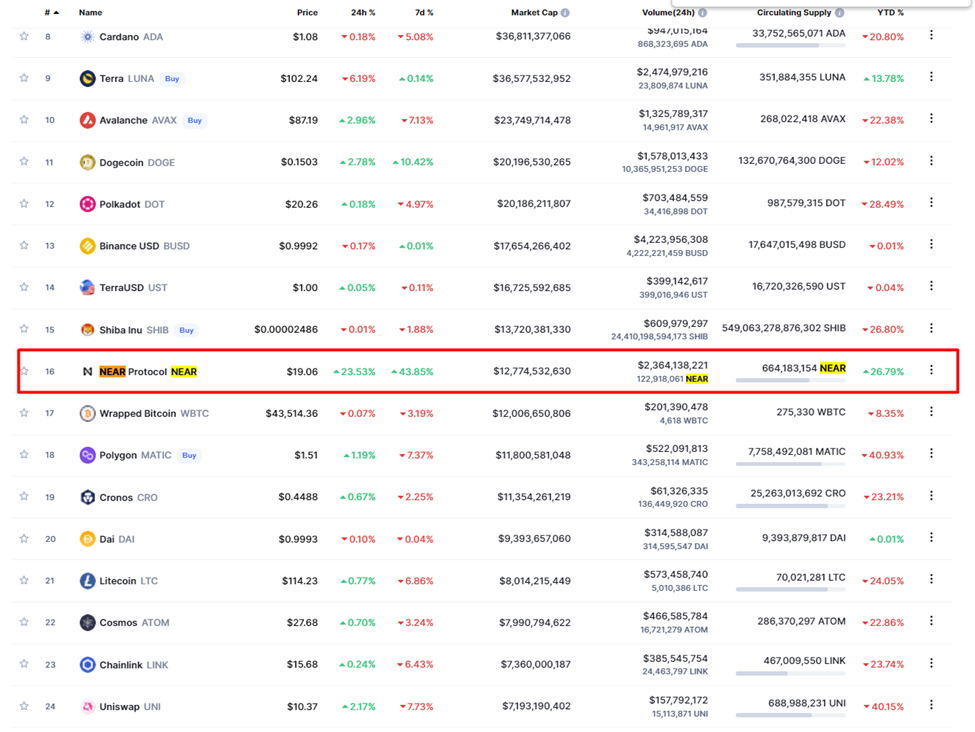Open the Uniswap logo icon
This screenshot has height=732, width=975.
(88, 707)
